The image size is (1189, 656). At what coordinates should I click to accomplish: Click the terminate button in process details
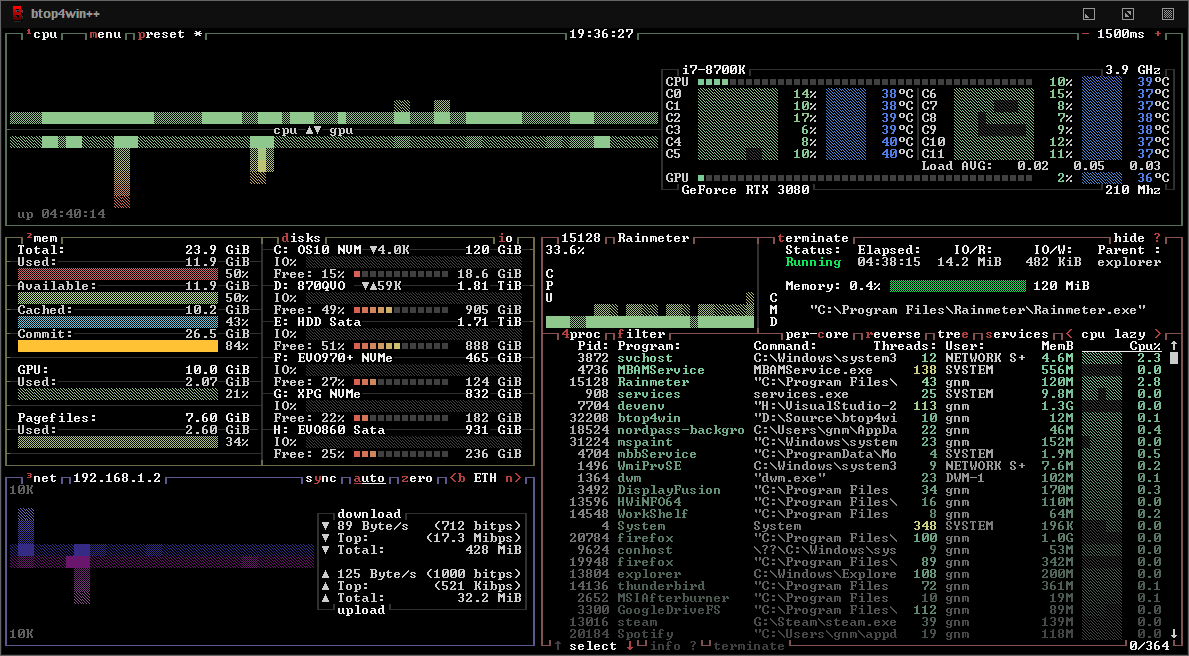tap(813, 238)
